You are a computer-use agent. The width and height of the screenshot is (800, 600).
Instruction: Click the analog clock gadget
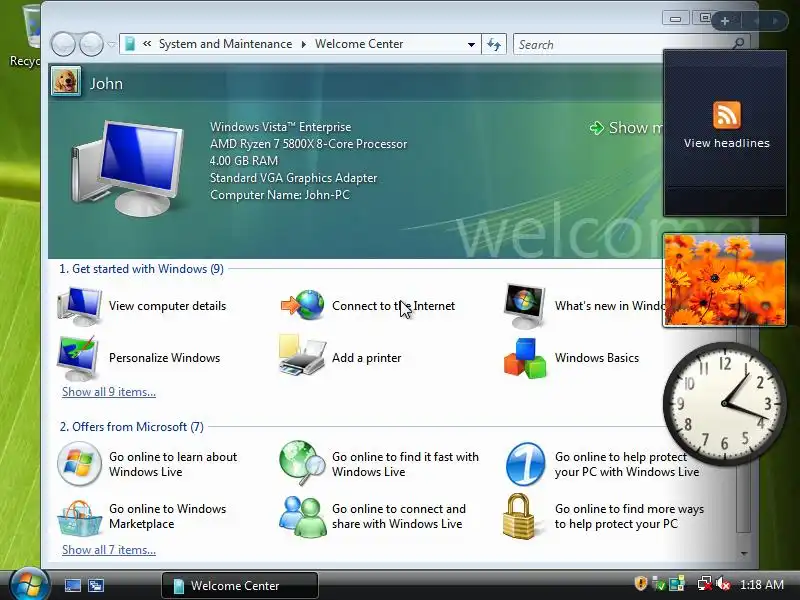[x=724, y=404]
